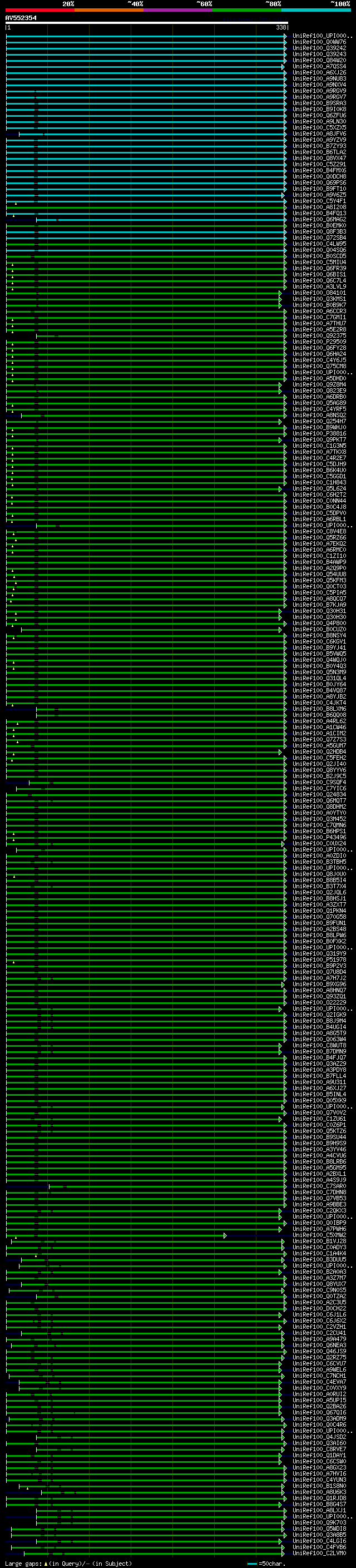Select the UniRef100_C0UX24 entry
This screenshot has width=356, height=1568.
pyautogui.click(x=319, y=844)
